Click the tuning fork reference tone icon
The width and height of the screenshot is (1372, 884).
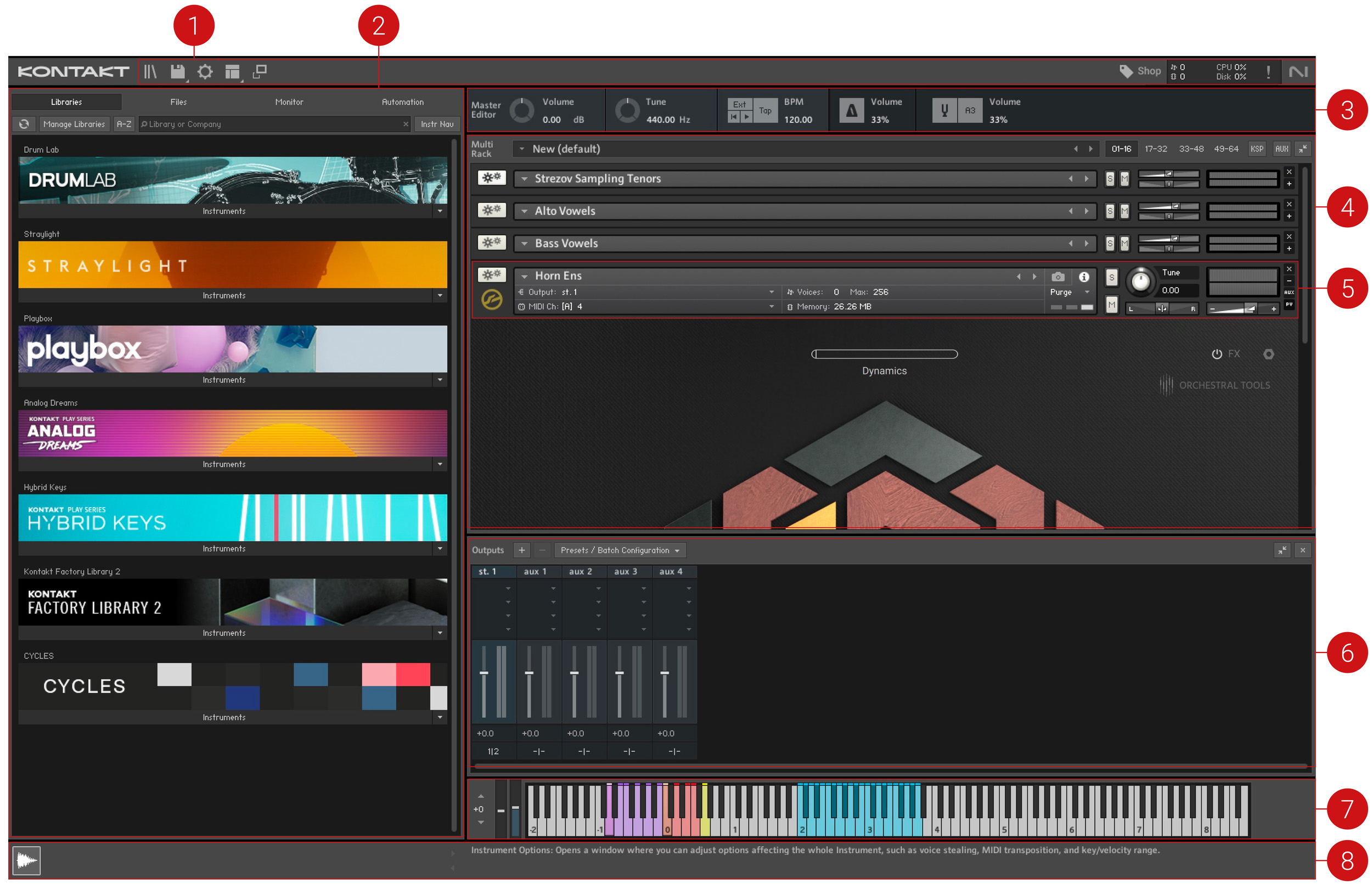(944, 110)
